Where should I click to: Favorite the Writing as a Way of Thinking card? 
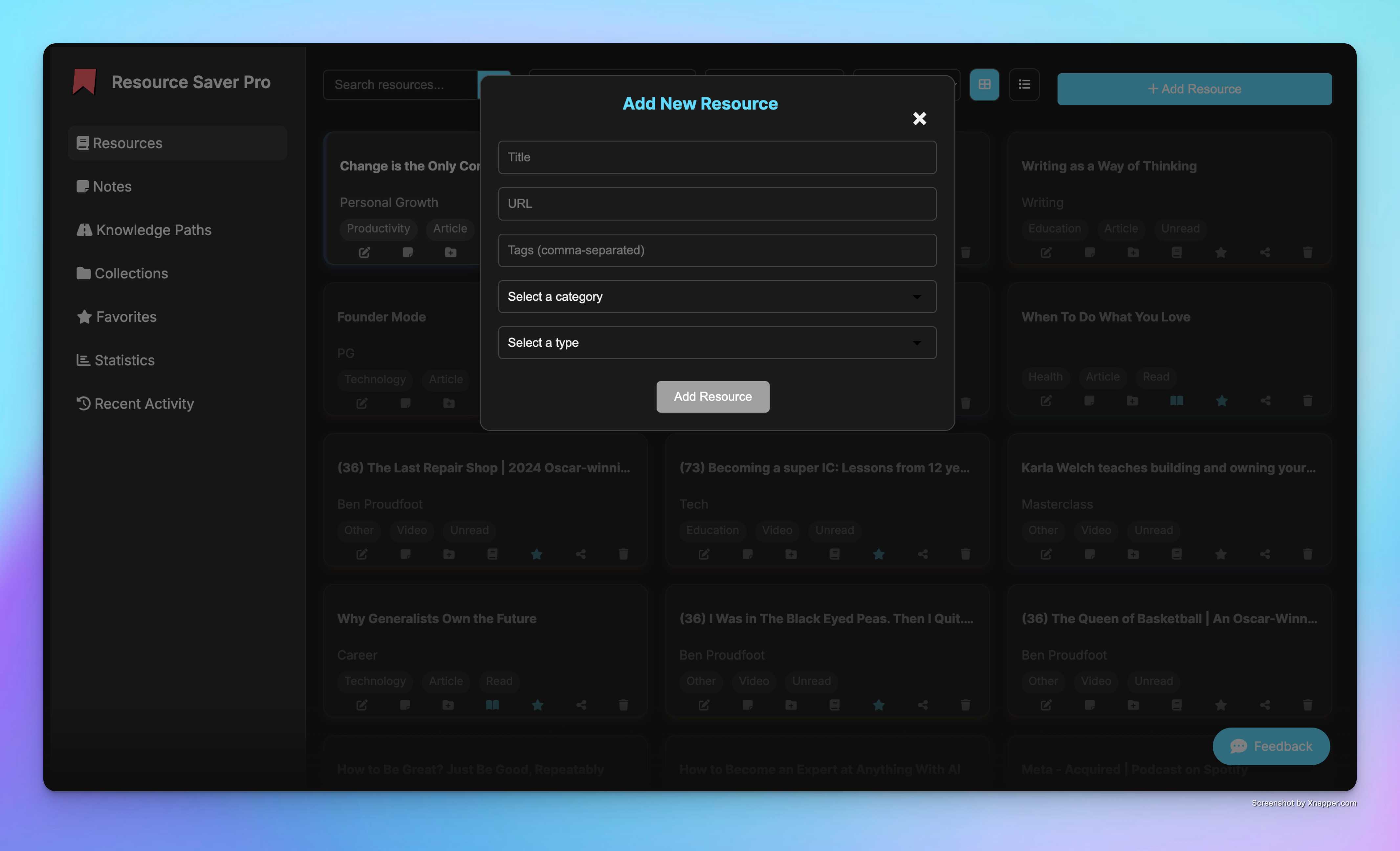(1220, 252)
